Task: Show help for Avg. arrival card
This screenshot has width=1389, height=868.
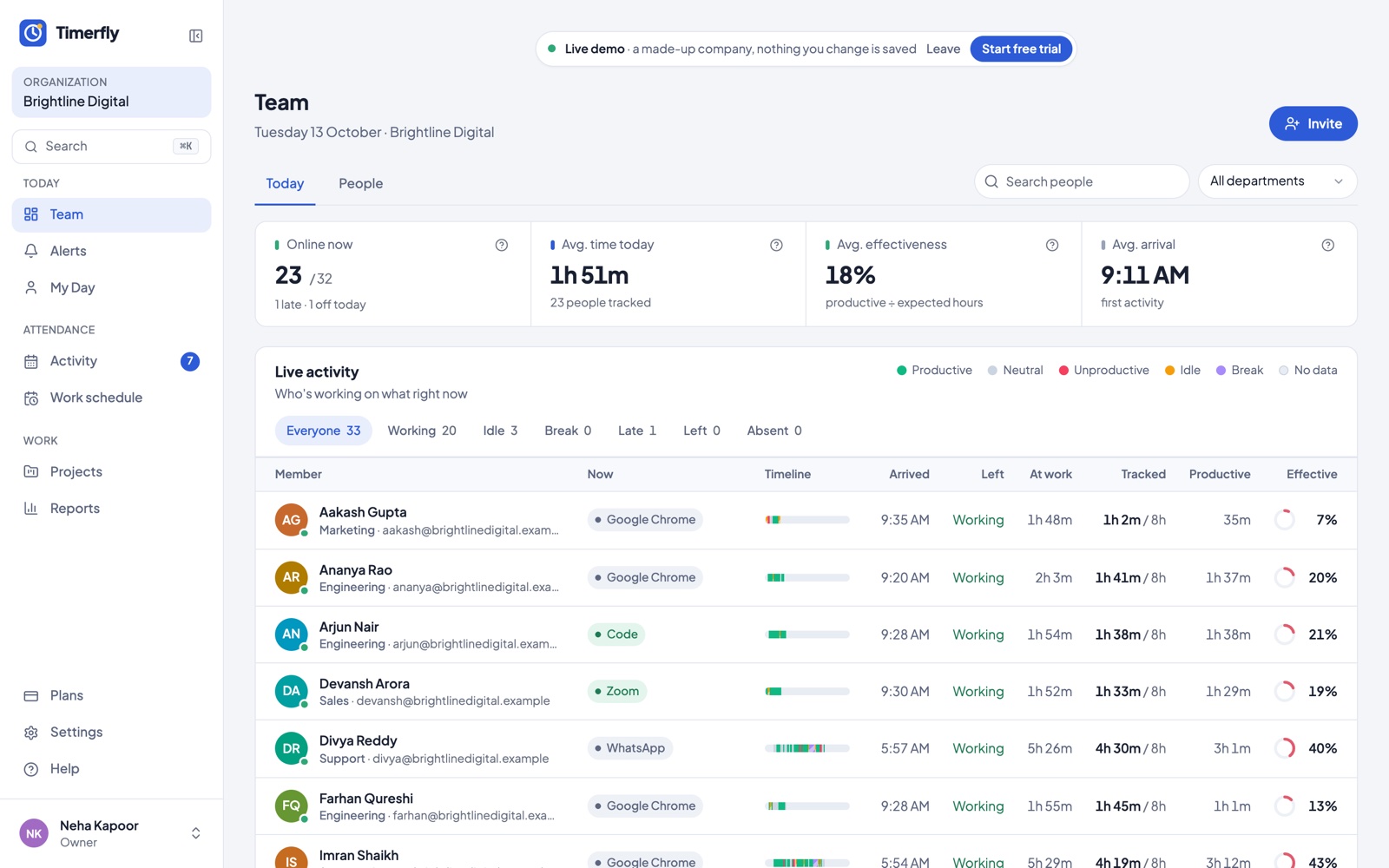Action: 1328,245
